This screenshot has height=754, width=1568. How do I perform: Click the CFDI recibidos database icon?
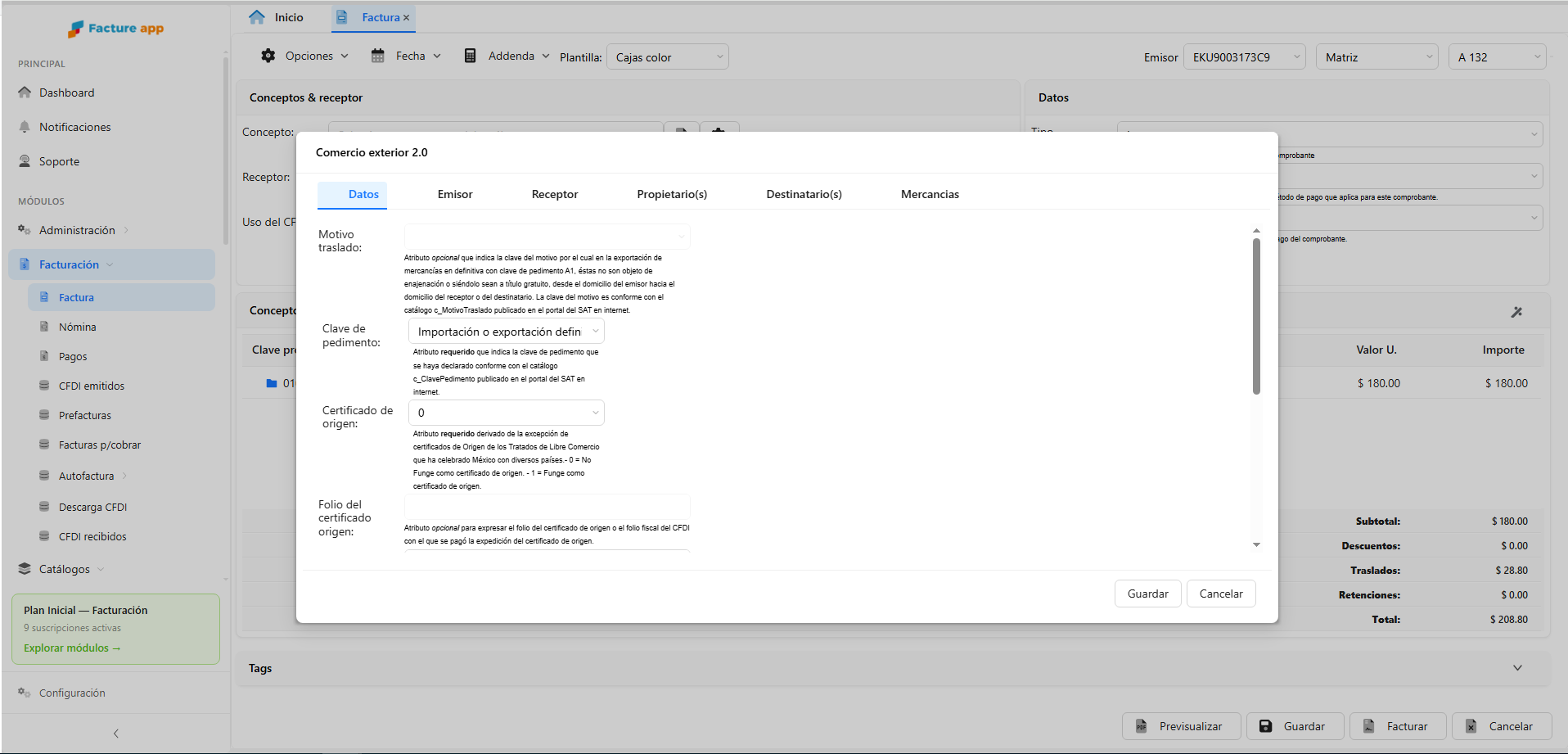pos(44,536)
